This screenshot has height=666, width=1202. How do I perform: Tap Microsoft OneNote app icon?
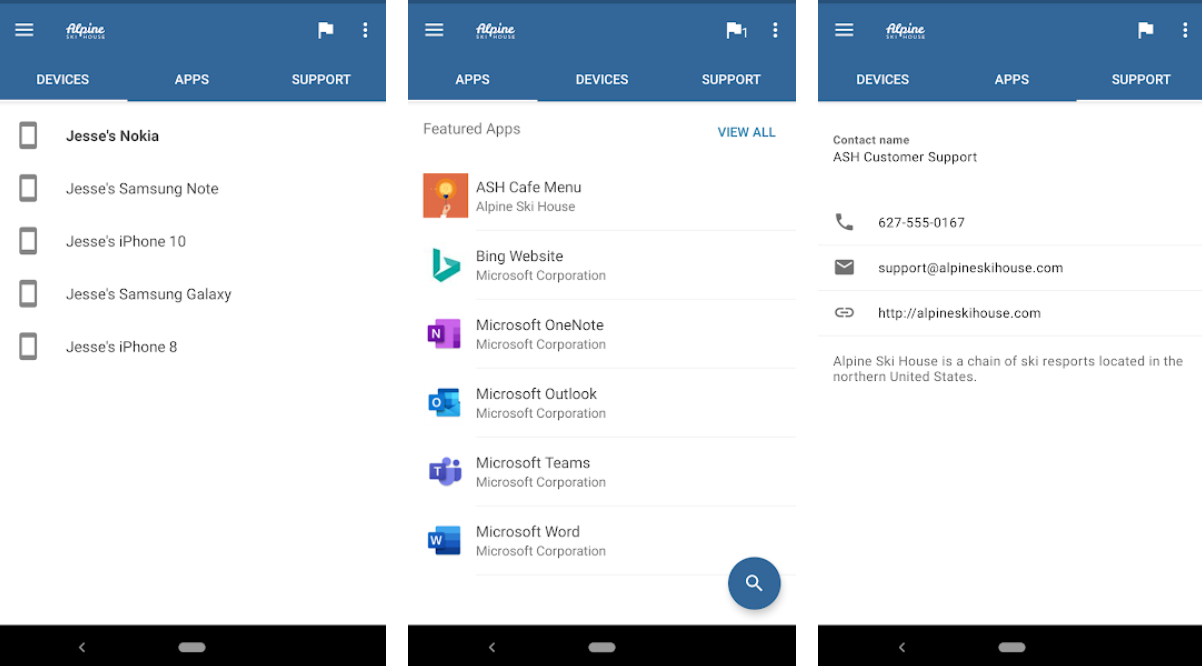tap(445, 334)
